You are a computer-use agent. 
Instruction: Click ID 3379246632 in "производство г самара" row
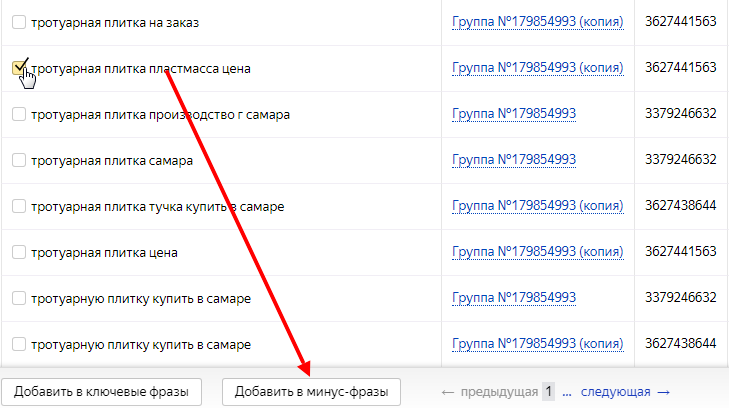pos(681,113)
